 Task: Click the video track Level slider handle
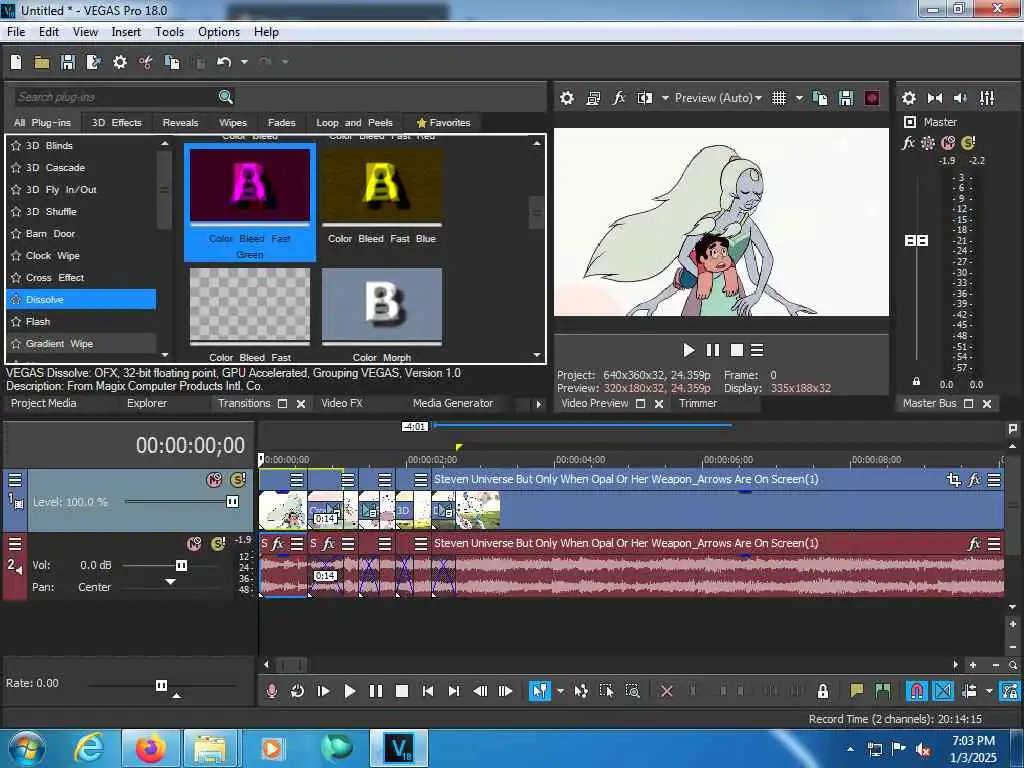pos(232,502)
